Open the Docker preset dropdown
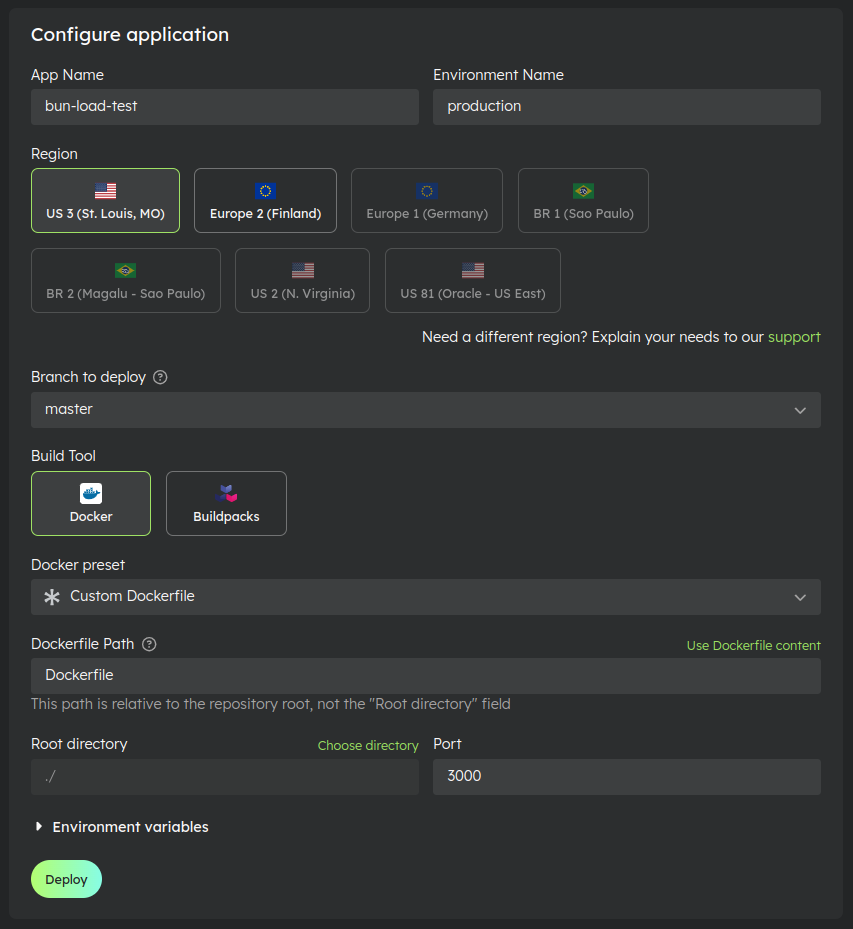 pyautogui.click(x=426, y=594)
